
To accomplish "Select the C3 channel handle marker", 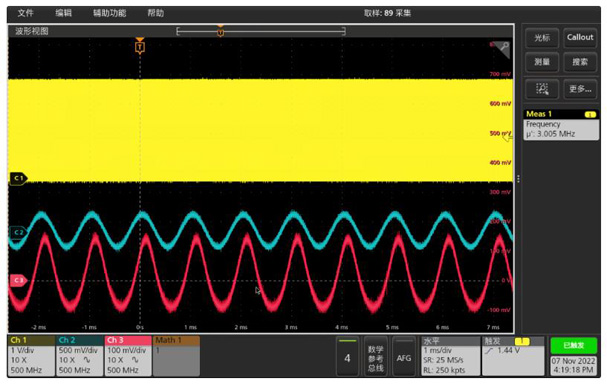I will coord(18,280).
